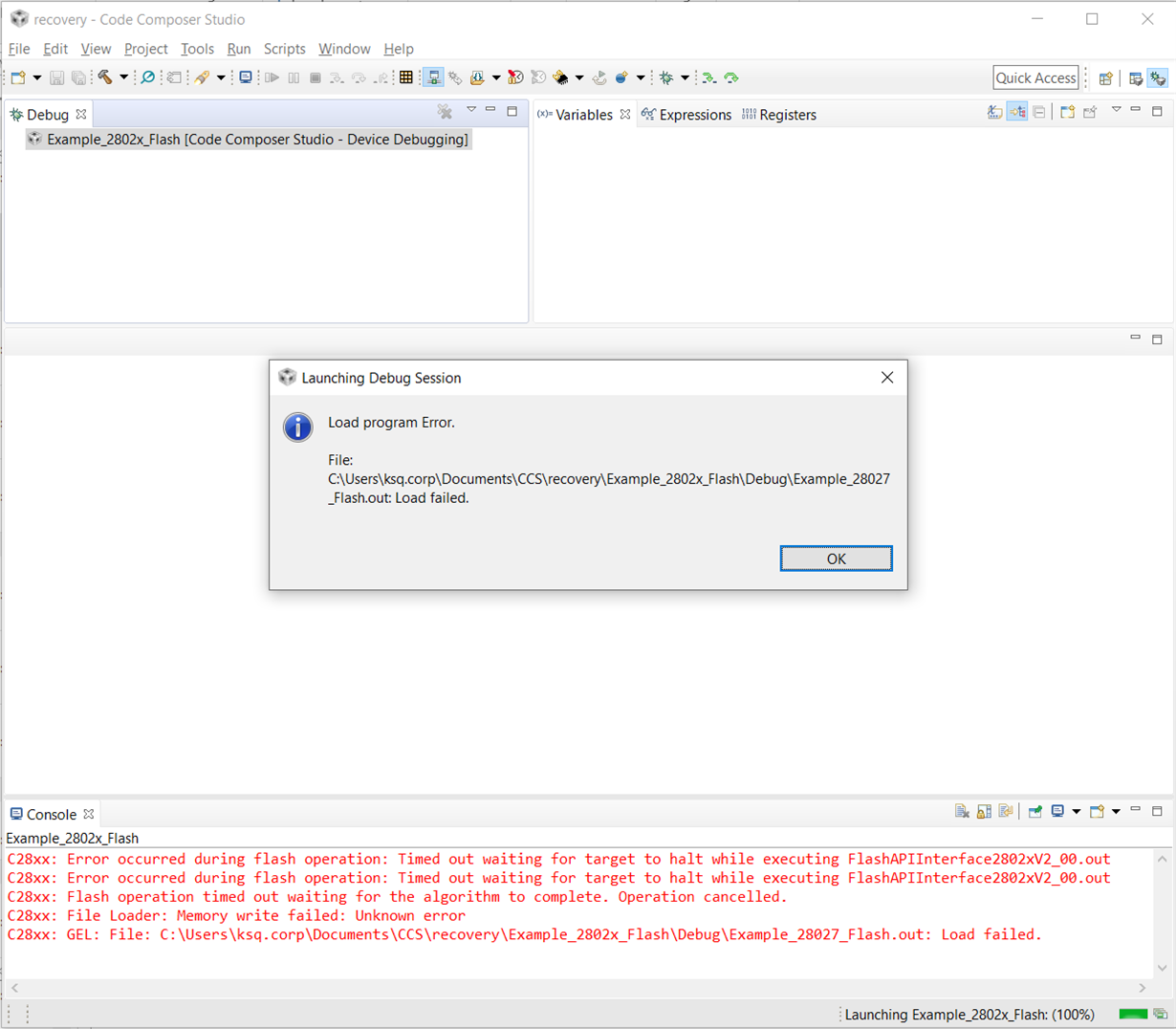The height and width of the screenshot is (1029, 1176).
Task: Click the chip Flash icon in toolbar
Action: click(x=561, y=77)
